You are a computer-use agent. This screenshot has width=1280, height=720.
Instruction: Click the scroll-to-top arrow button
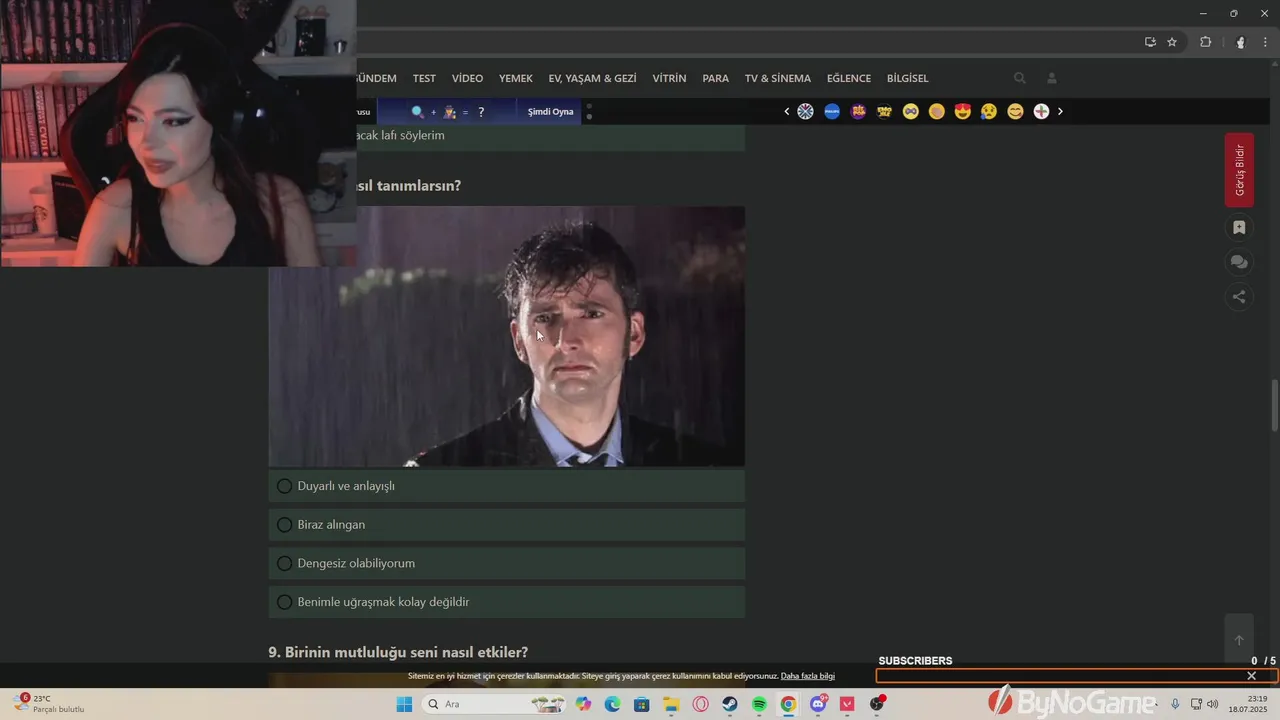point(1239,640)
